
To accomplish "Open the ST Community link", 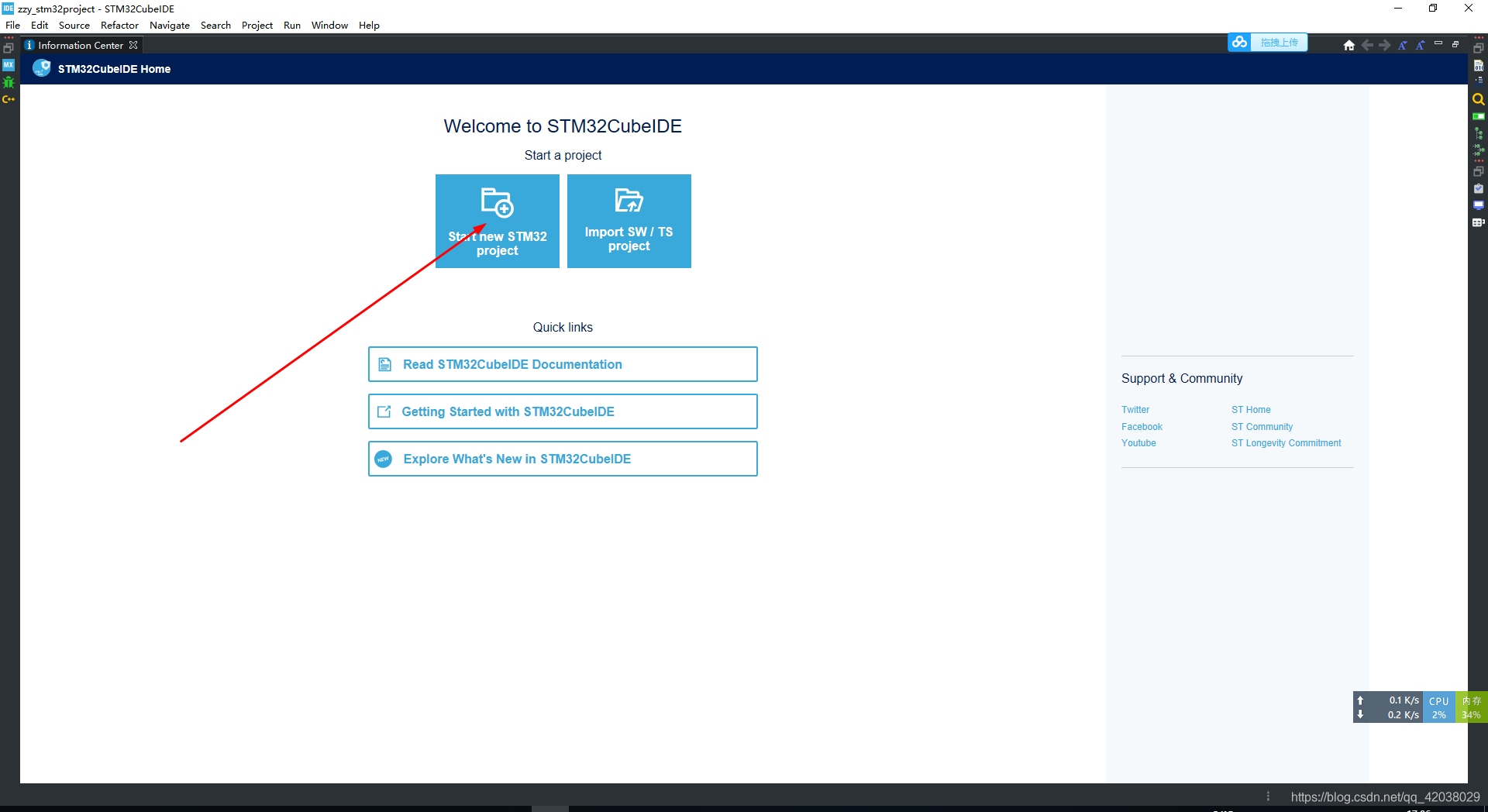I will [x=1262, y=427].
